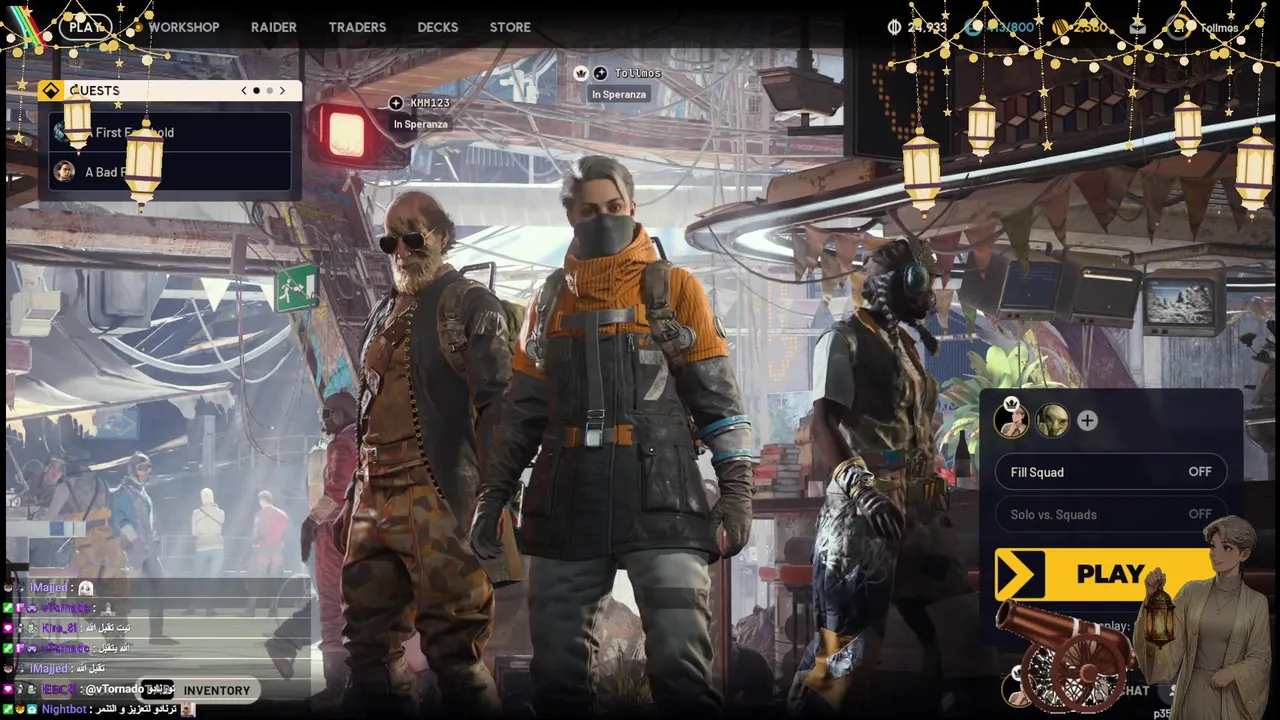
Task: Open the WORKSHOP tab
Action: 184,27
